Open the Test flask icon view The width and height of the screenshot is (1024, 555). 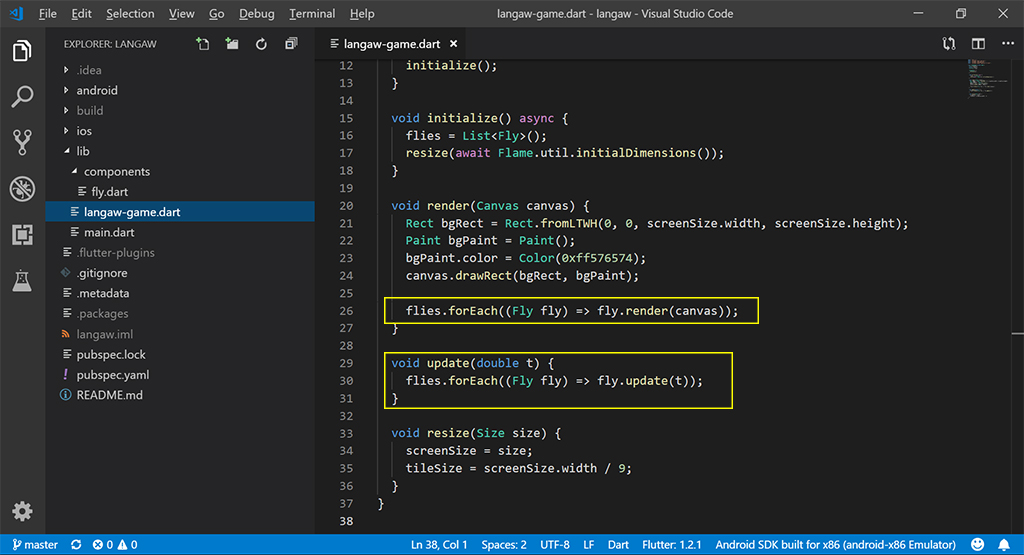[22, 281]
